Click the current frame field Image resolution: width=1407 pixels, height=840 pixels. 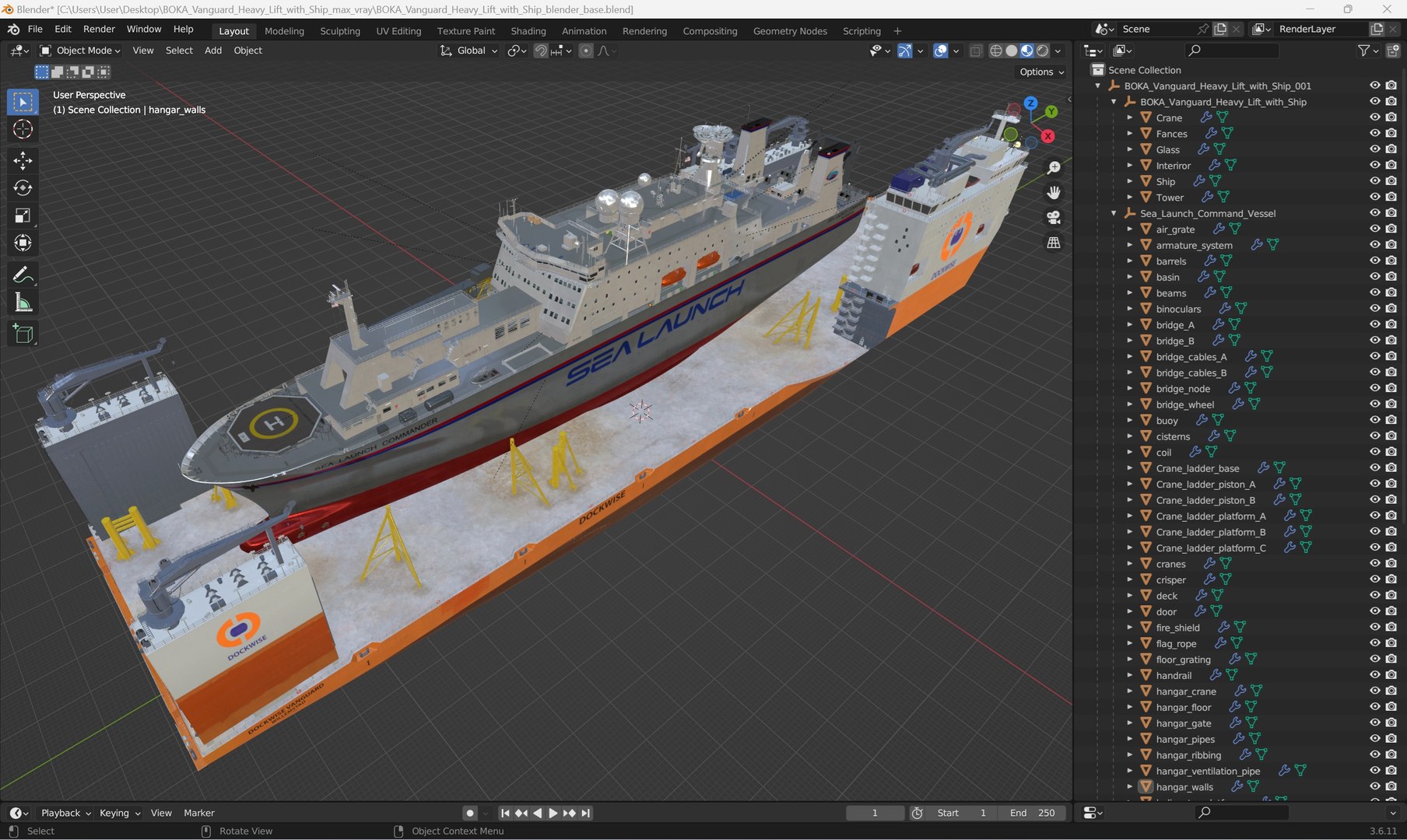(875, 813)
